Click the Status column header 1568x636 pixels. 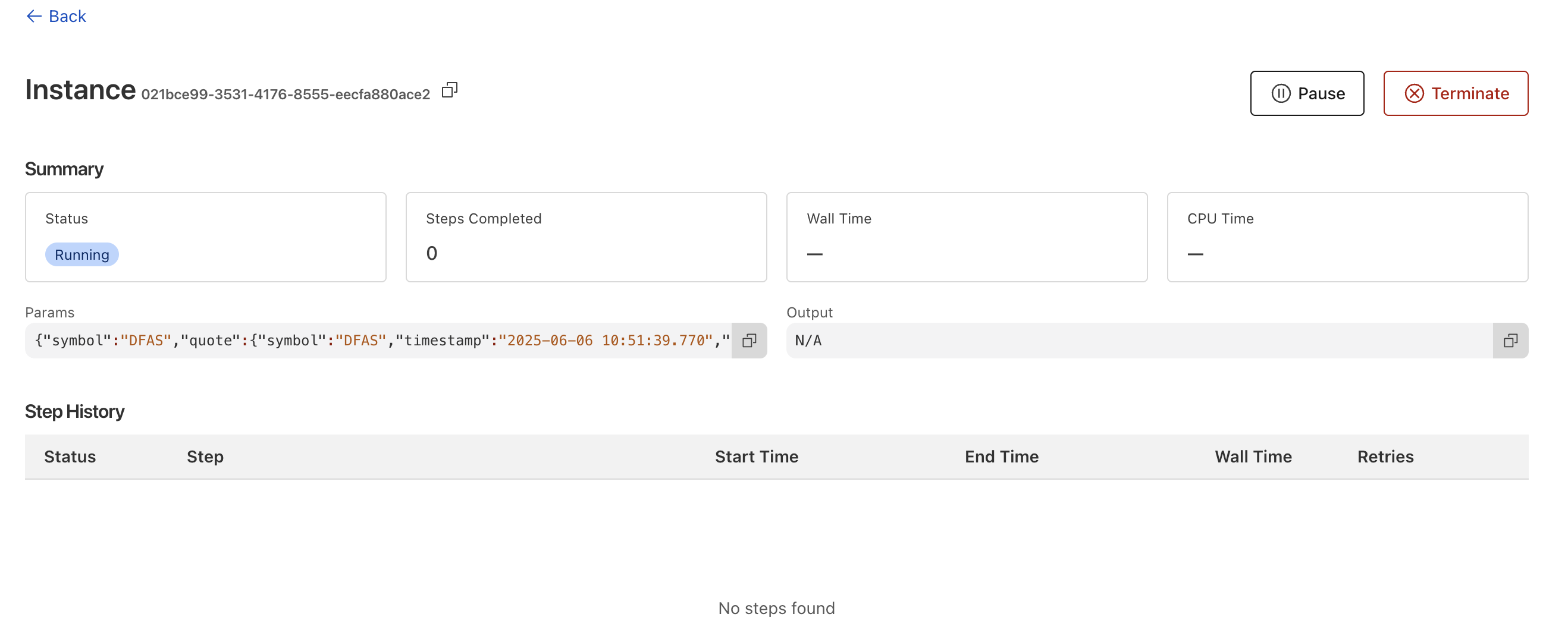point(70,456)
